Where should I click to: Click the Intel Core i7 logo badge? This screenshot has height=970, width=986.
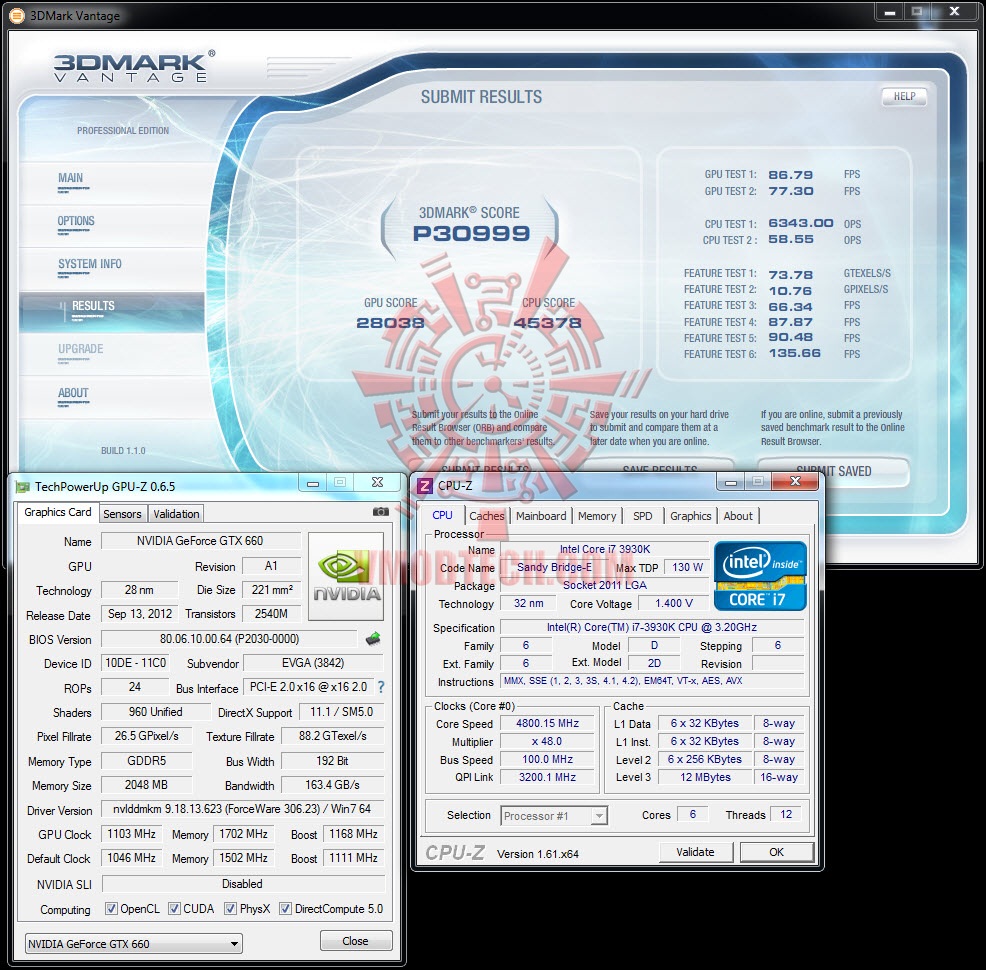click(x=760, y=576)
